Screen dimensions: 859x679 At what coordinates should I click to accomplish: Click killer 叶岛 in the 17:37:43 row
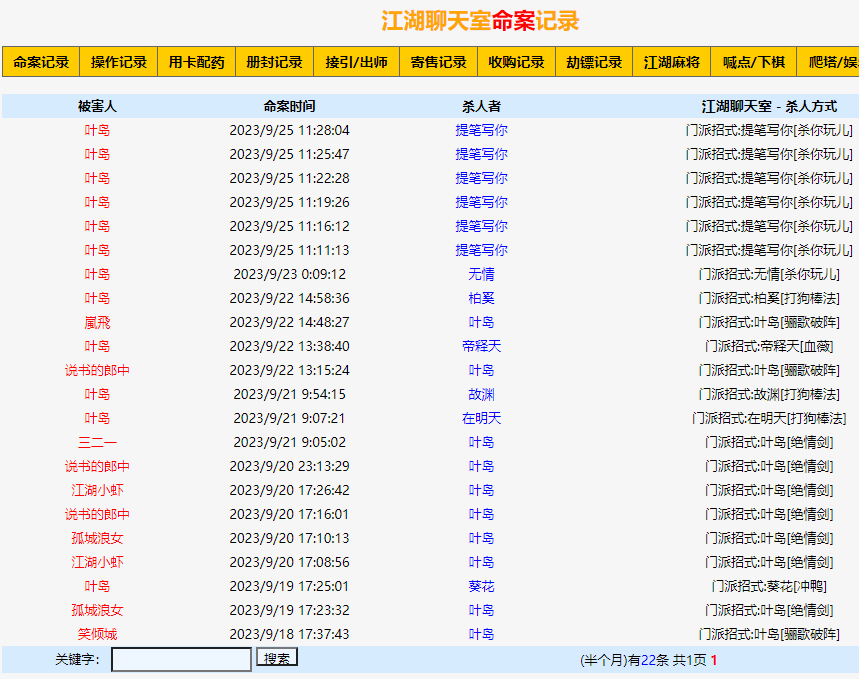(x=482, y=634)
